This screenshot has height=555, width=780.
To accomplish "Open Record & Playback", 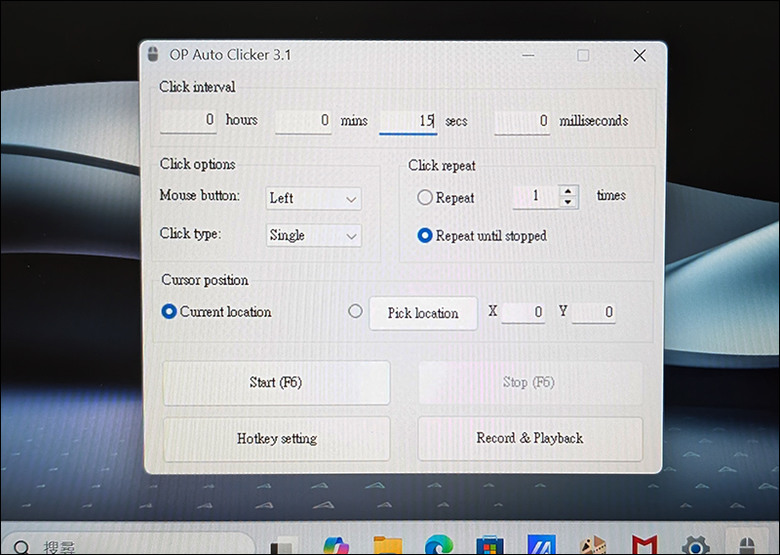I will coord(530,439).
